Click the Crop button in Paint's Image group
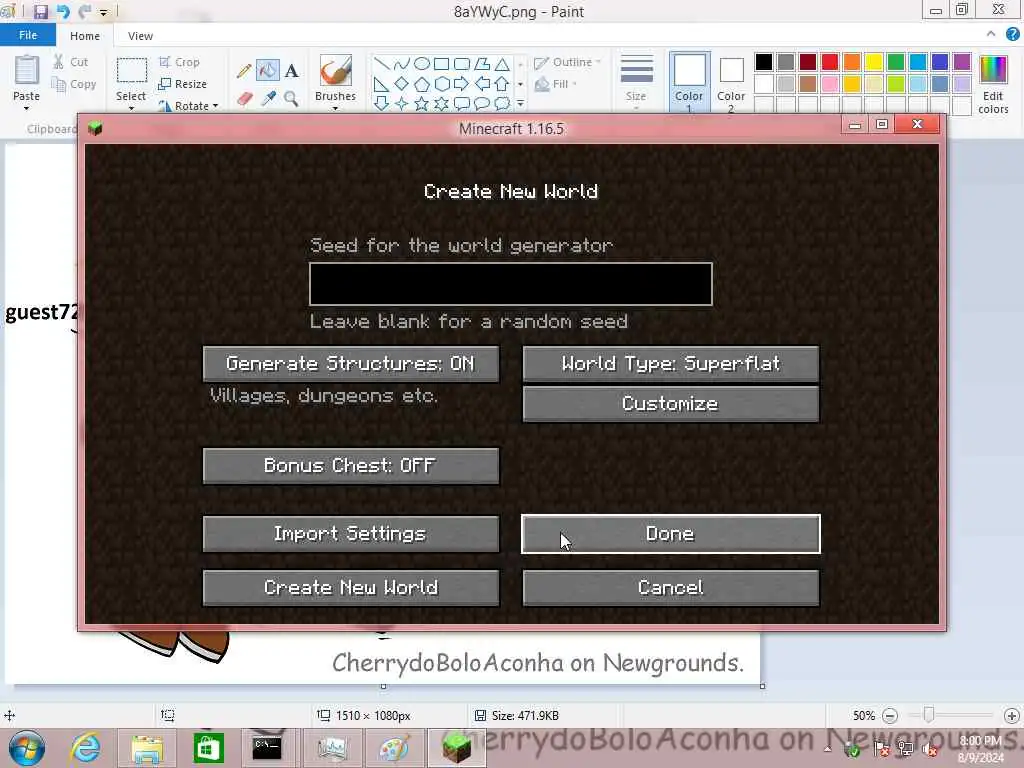The height and width of the screenshot is (768, 1024). pos(180,62)
